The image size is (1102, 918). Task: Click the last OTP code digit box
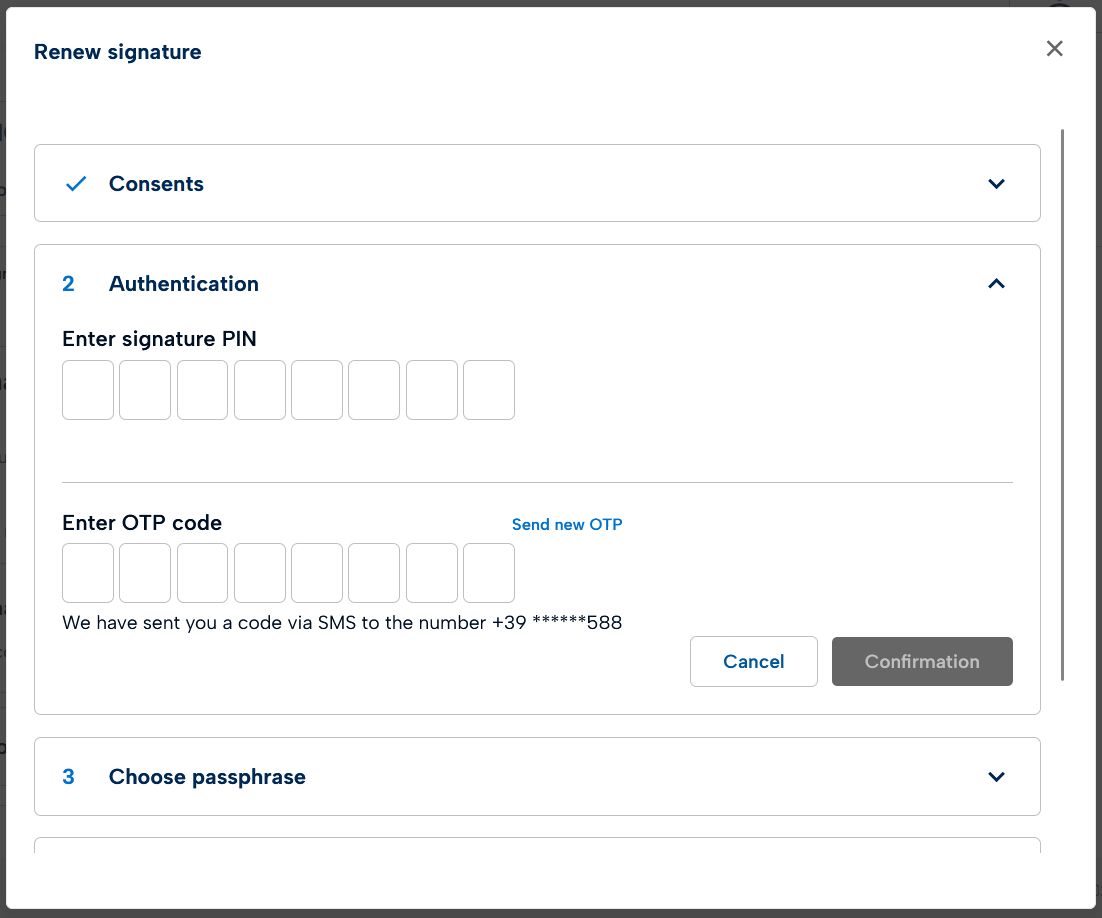(489, 573)
